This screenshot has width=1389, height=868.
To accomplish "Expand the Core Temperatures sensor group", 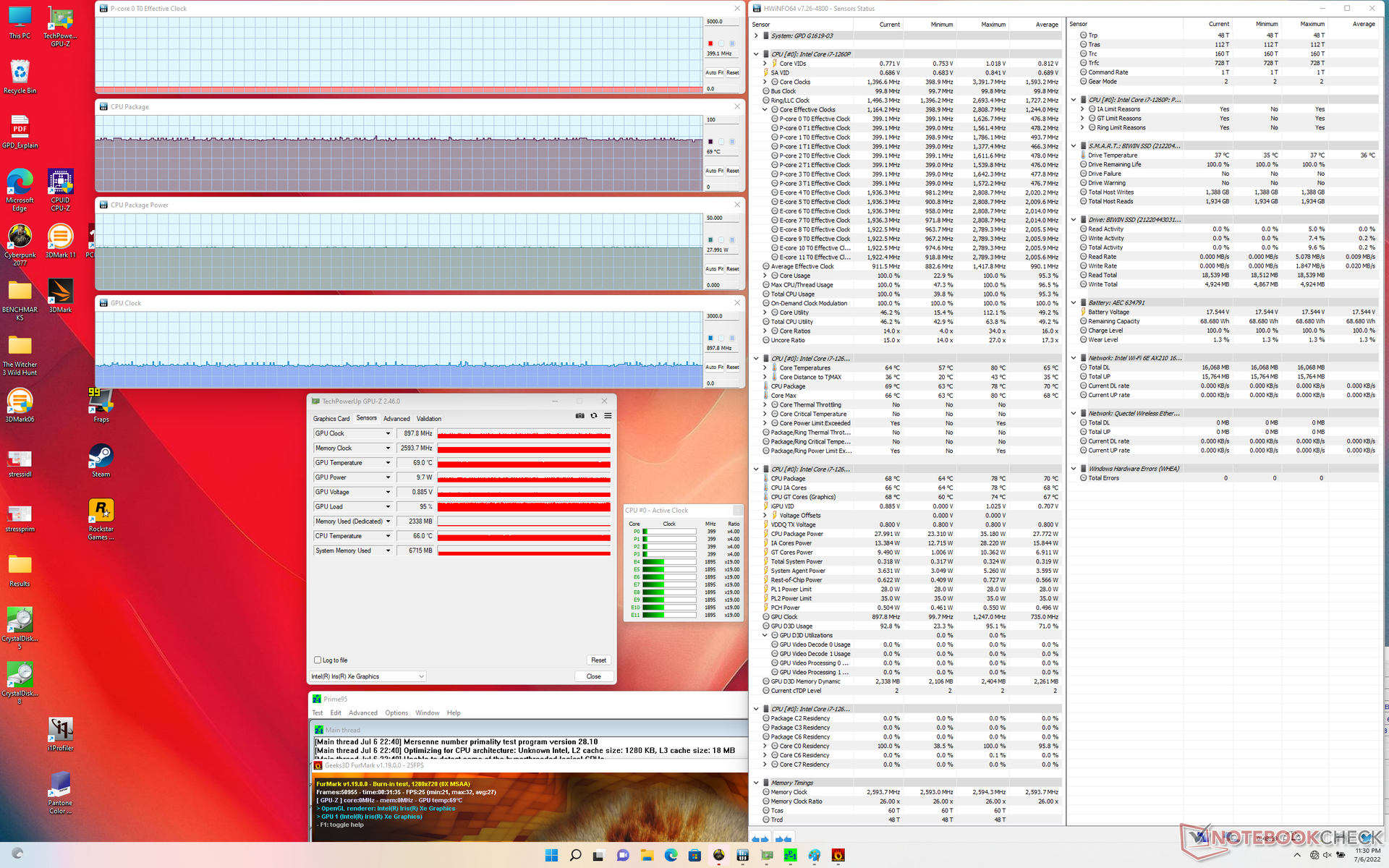I will click(765, 368).
